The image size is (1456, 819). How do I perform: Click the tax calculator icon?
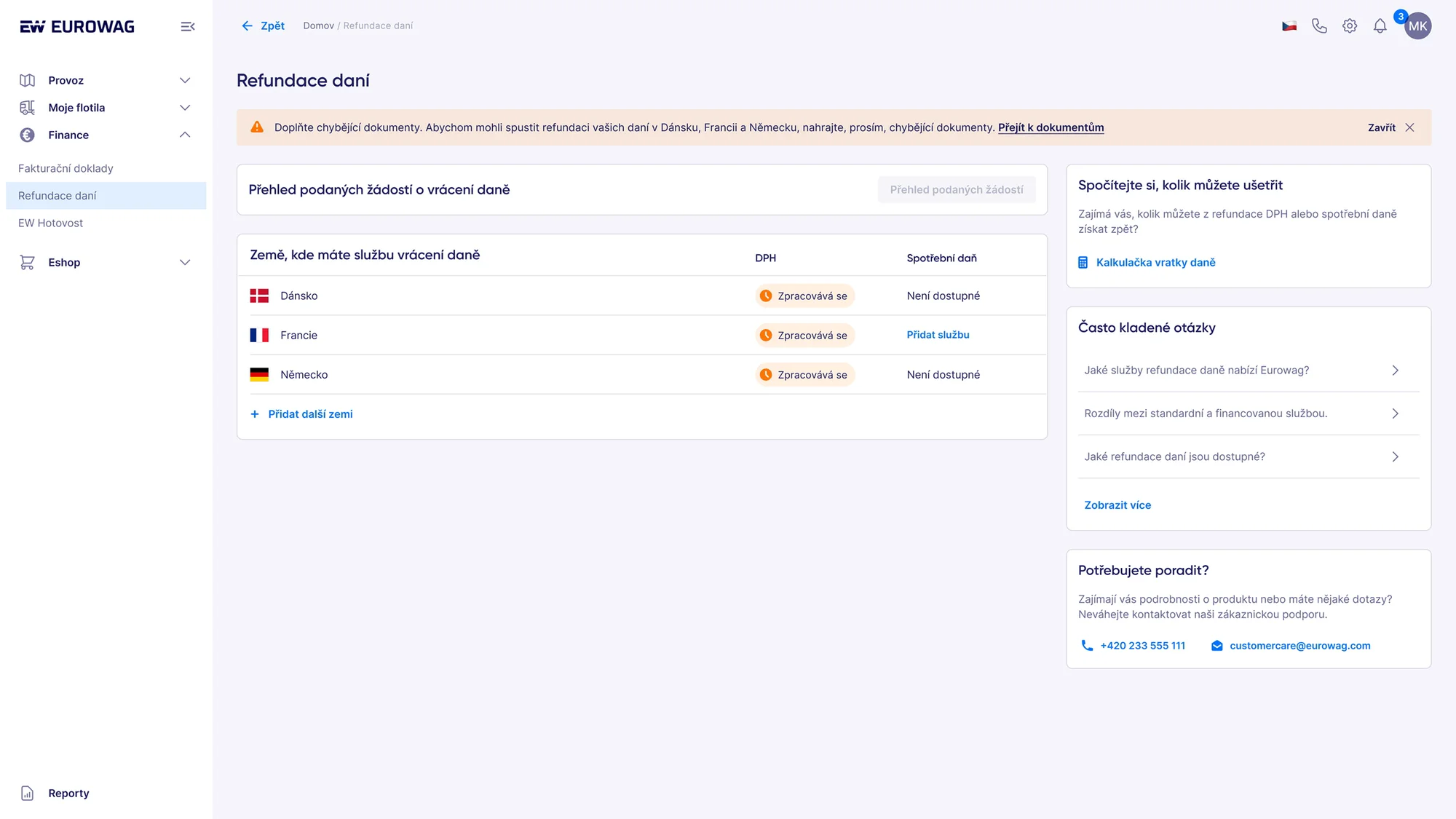click(1083, 263)
